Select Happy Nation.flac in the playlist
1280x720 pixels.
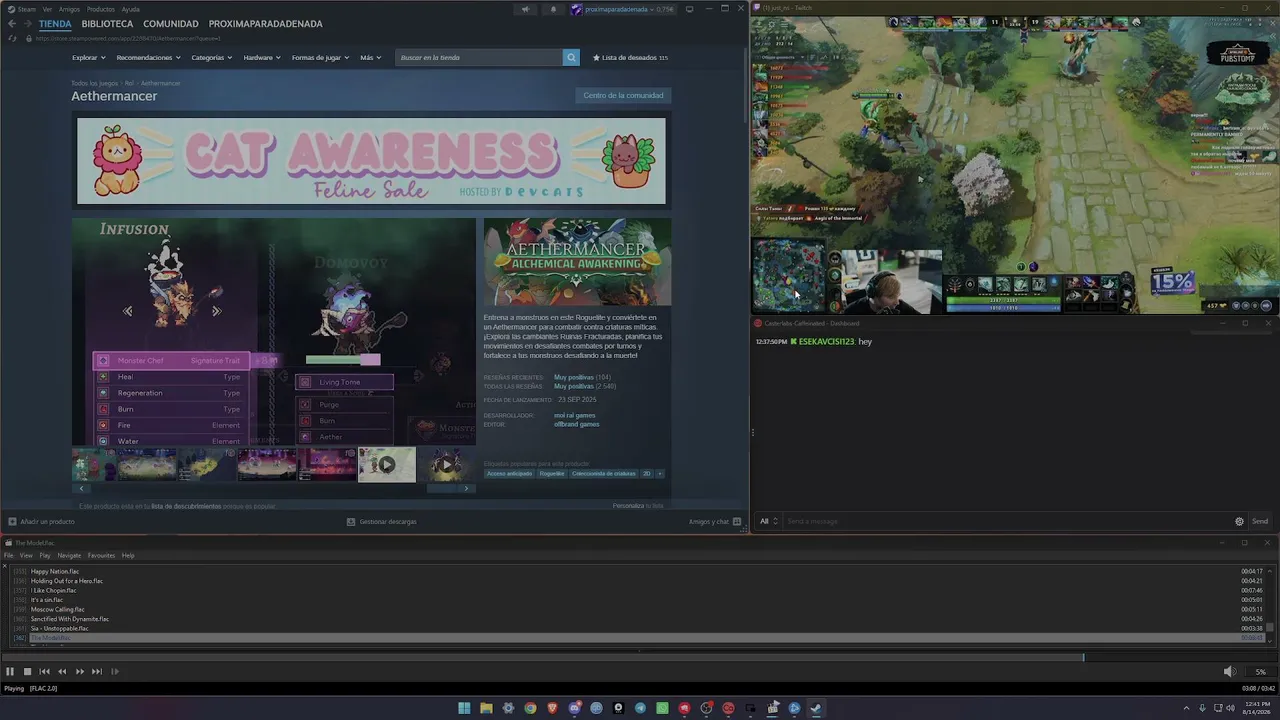(x=55, y=571)
